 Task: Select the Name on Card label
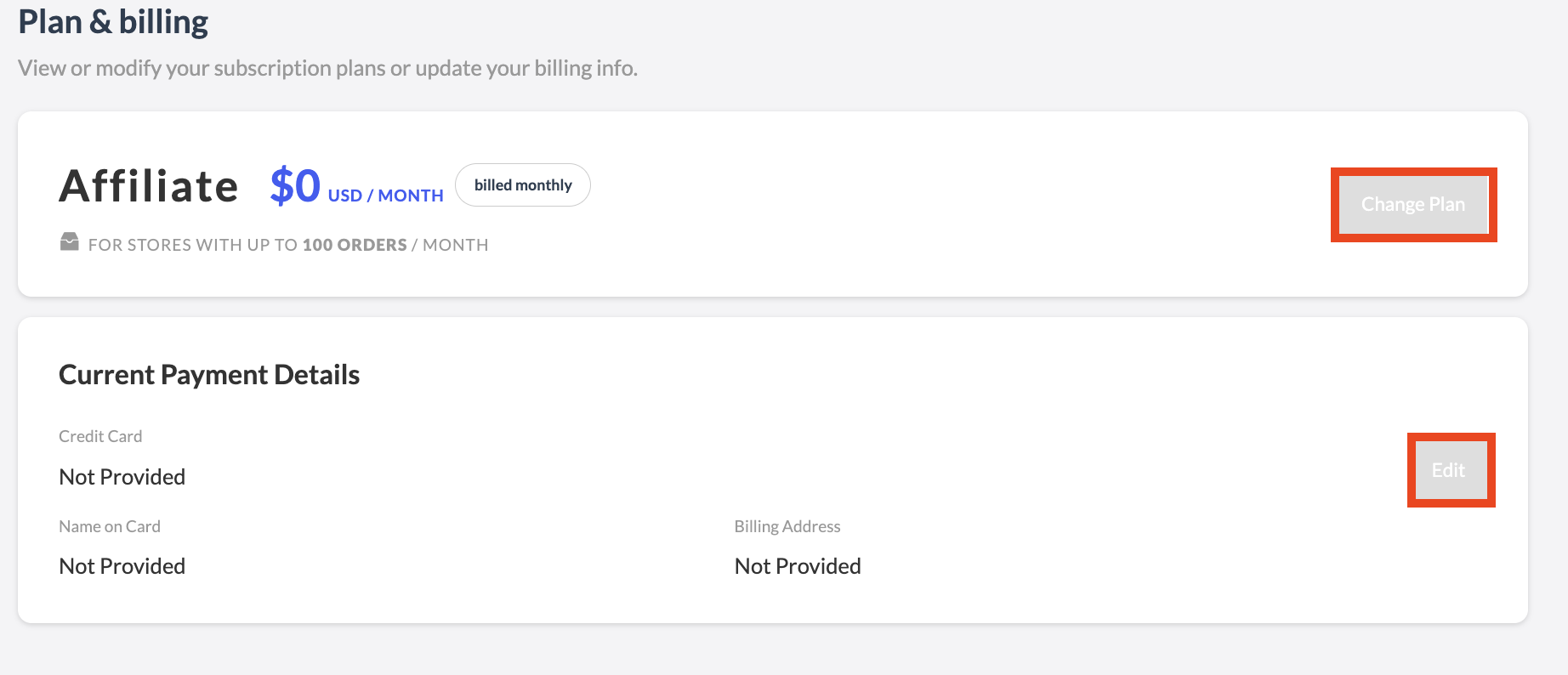tap(109, 526)
